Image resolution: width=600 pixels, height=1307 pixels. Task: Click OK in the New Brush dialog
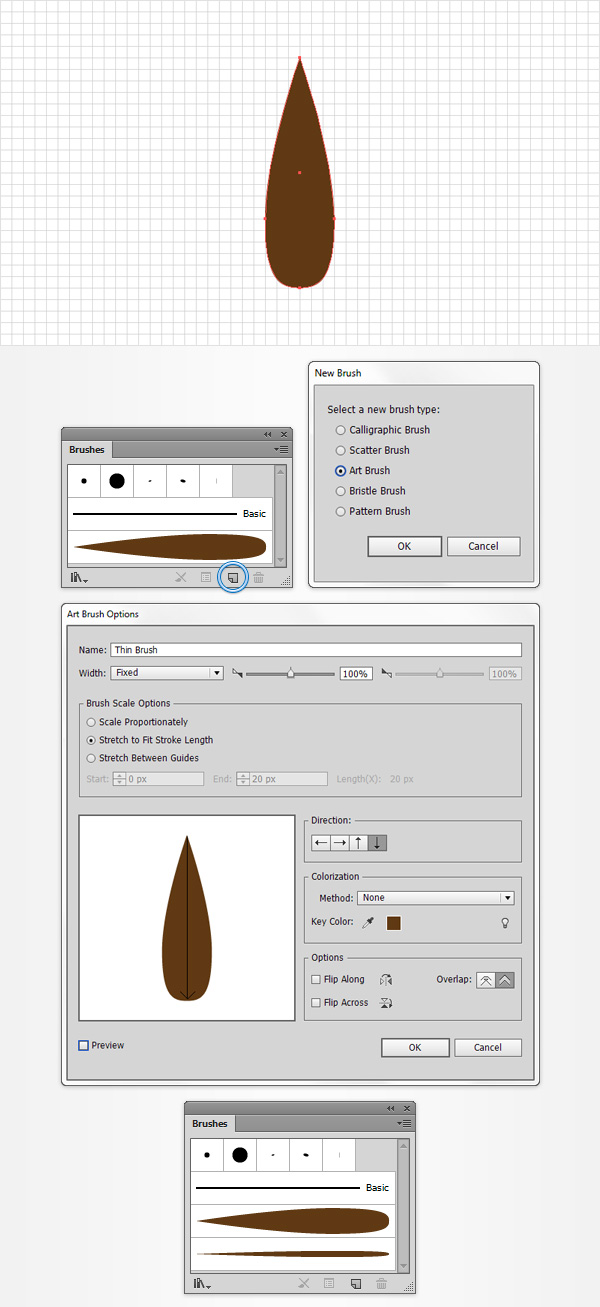(x=404, y=546)
